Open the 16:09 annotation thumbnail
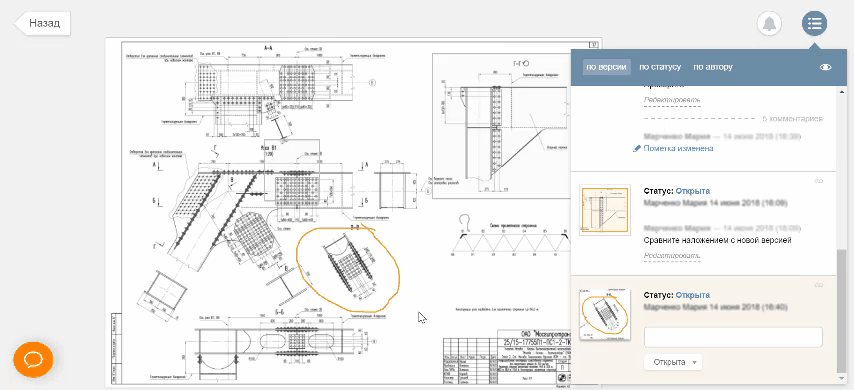This screenshot has height=390, width=854. click(x=605, y=210)
